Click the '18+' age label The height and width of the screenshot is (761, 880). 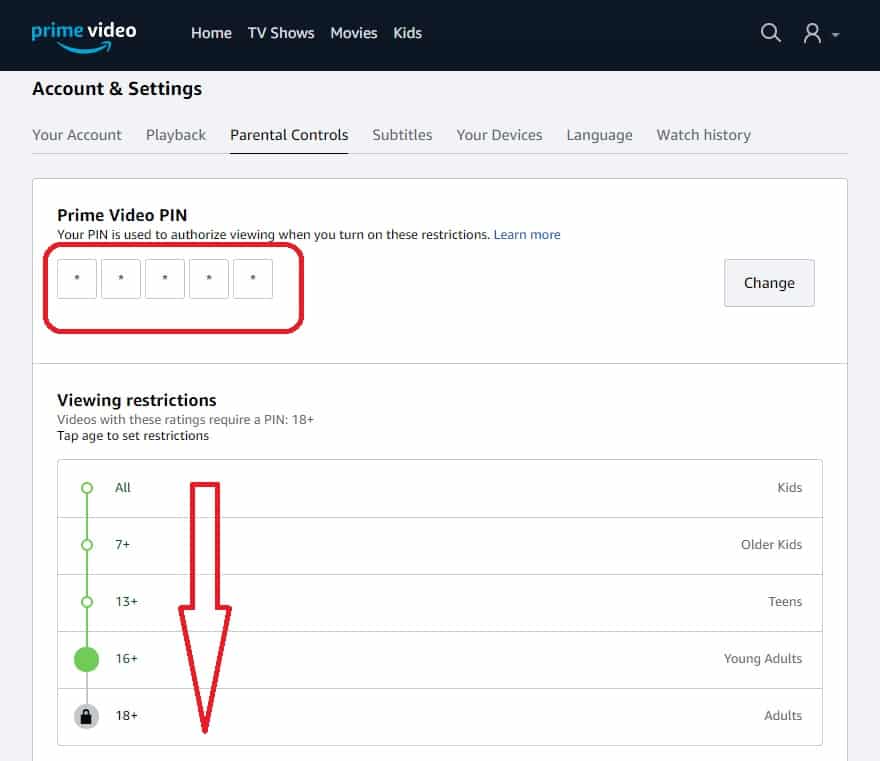click(x=126, y=716)
